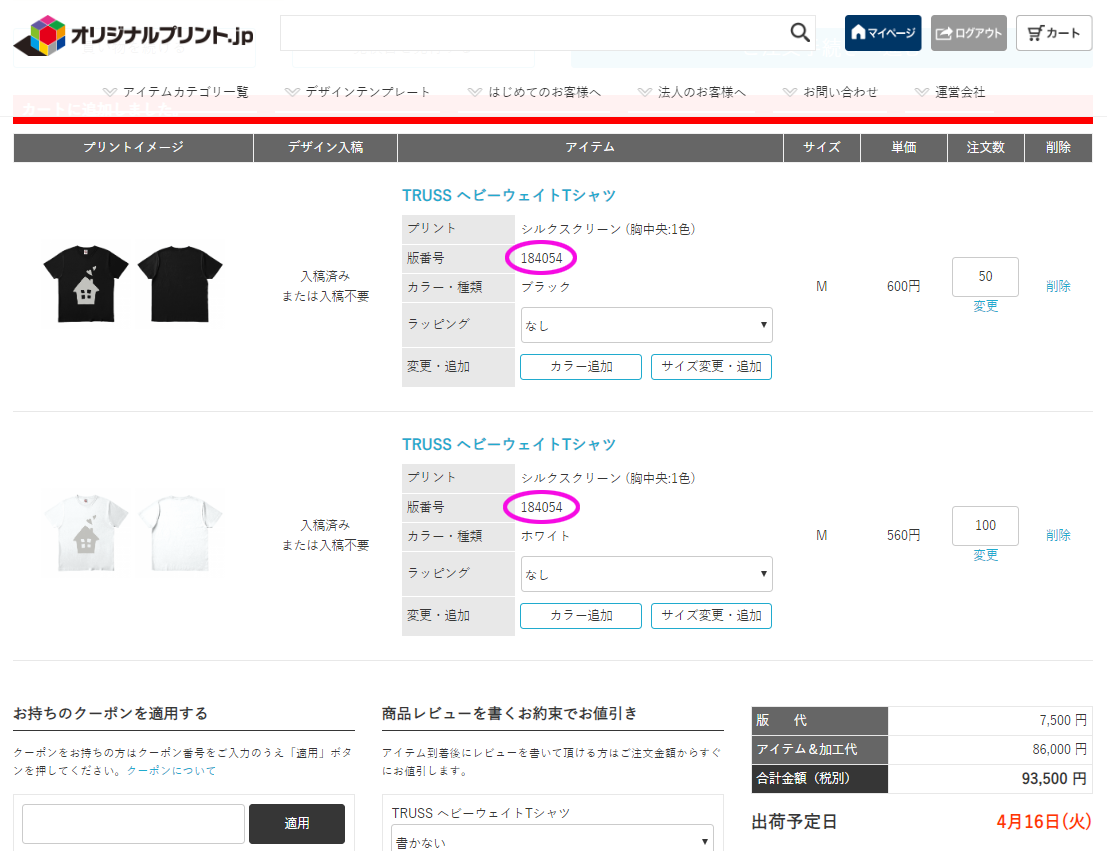Click the 注文数 column header
The height and width of the screenshot is (851, 1107).
coord(986,148)
